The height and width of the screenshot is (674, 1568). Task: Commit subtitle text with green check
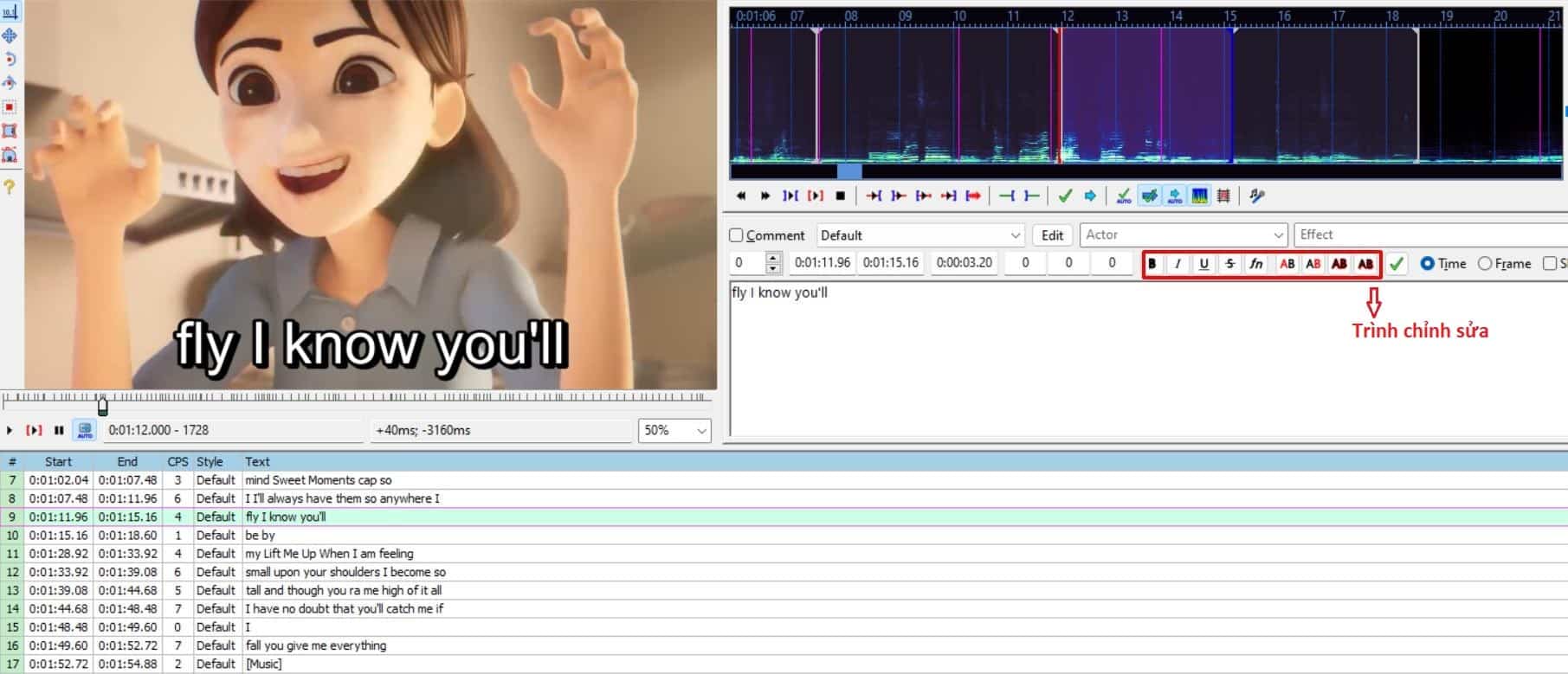point(1397,264)
